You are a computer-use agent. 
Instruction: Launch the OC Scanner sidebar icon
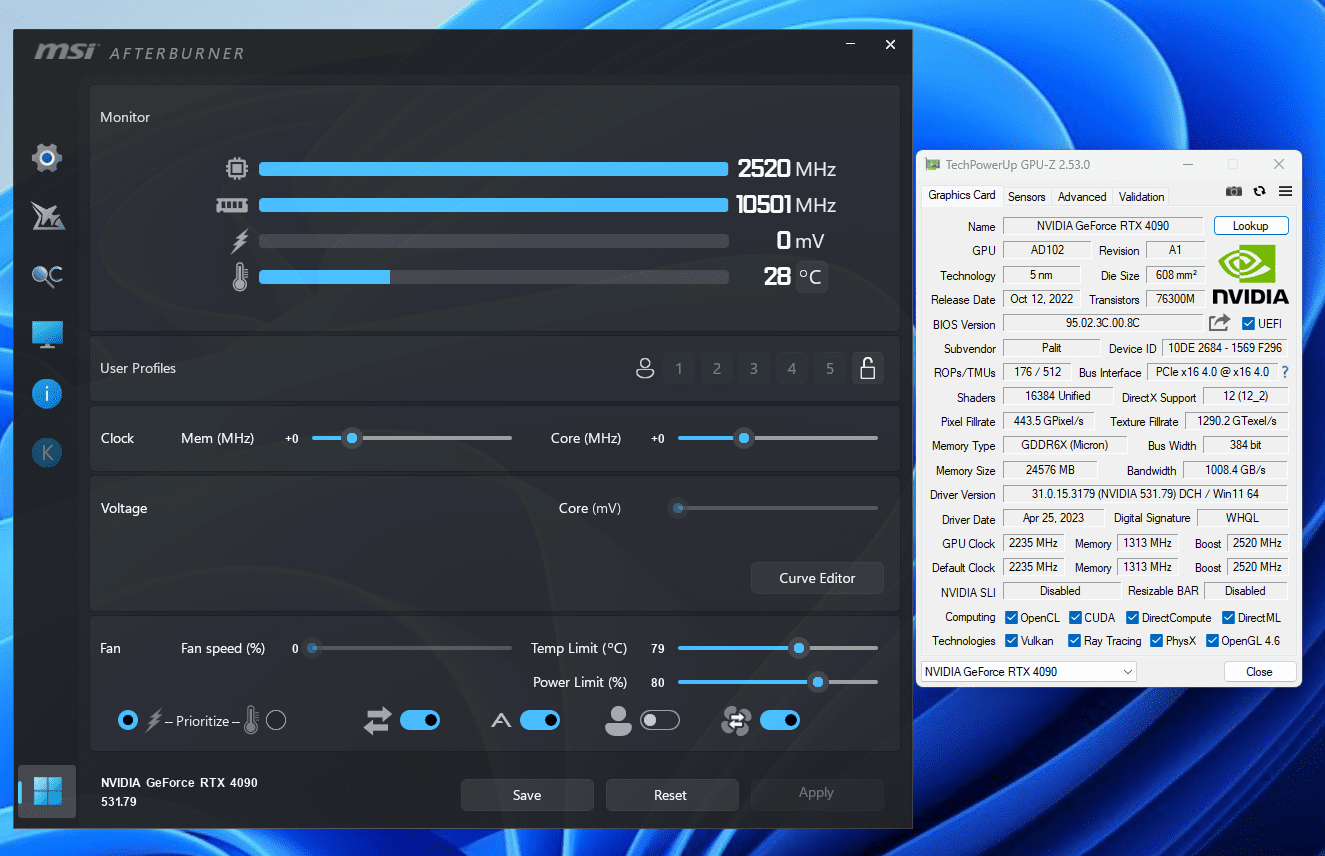coord(47,275)
